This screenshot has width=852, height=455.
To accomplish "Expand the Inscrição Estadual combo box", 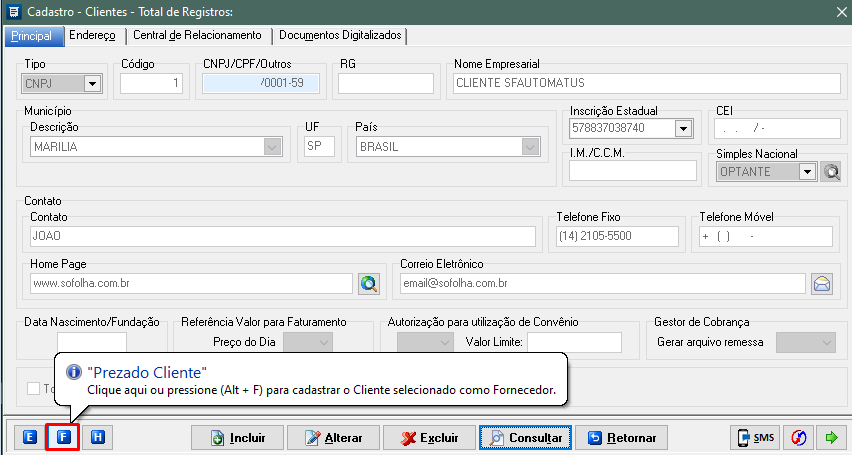I will tap(683, 128).
